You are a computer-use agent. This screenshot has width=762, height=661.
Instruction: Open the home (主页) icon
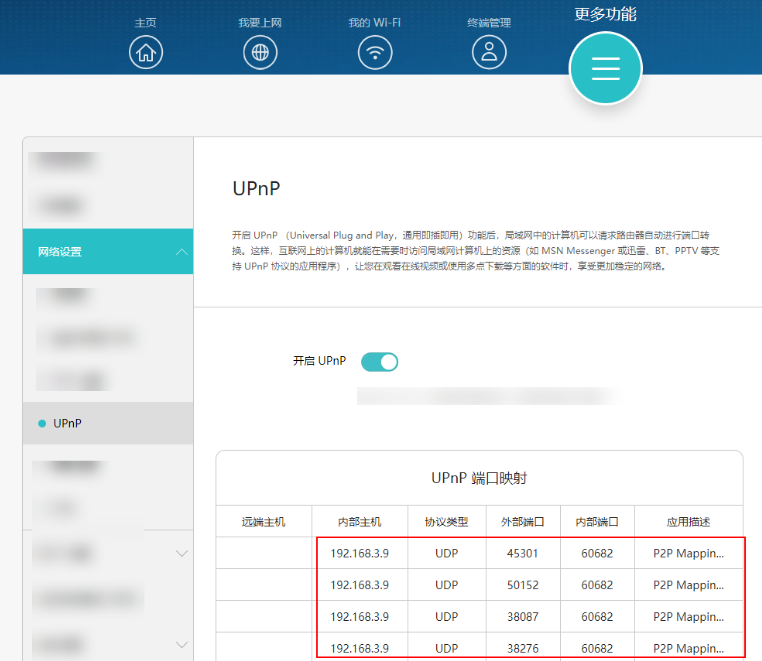(146, 52)
